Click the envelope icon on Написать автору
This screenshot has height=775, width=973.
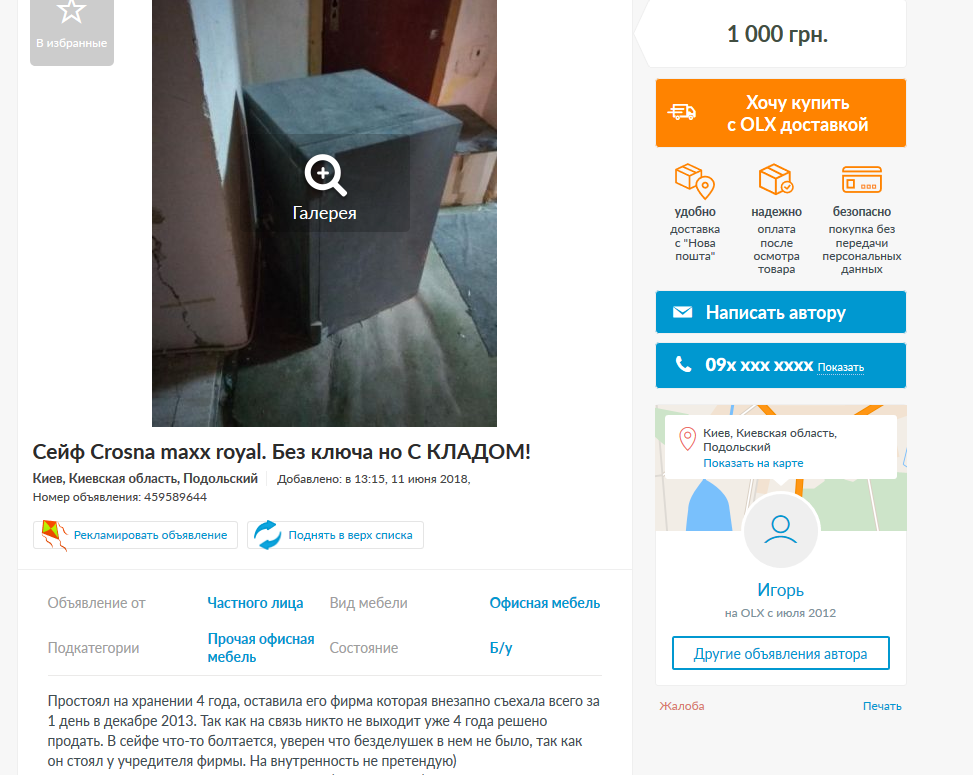683,312
